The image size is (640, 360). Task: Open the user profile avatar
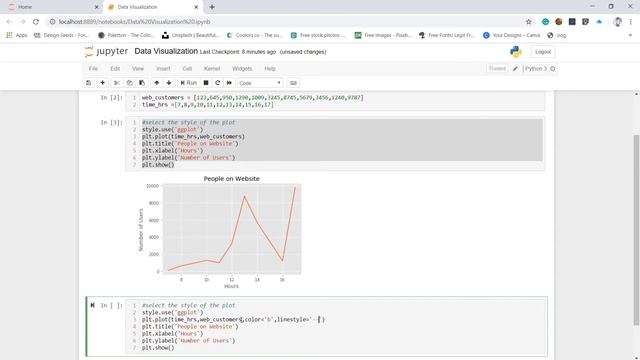tap(617, 22)
